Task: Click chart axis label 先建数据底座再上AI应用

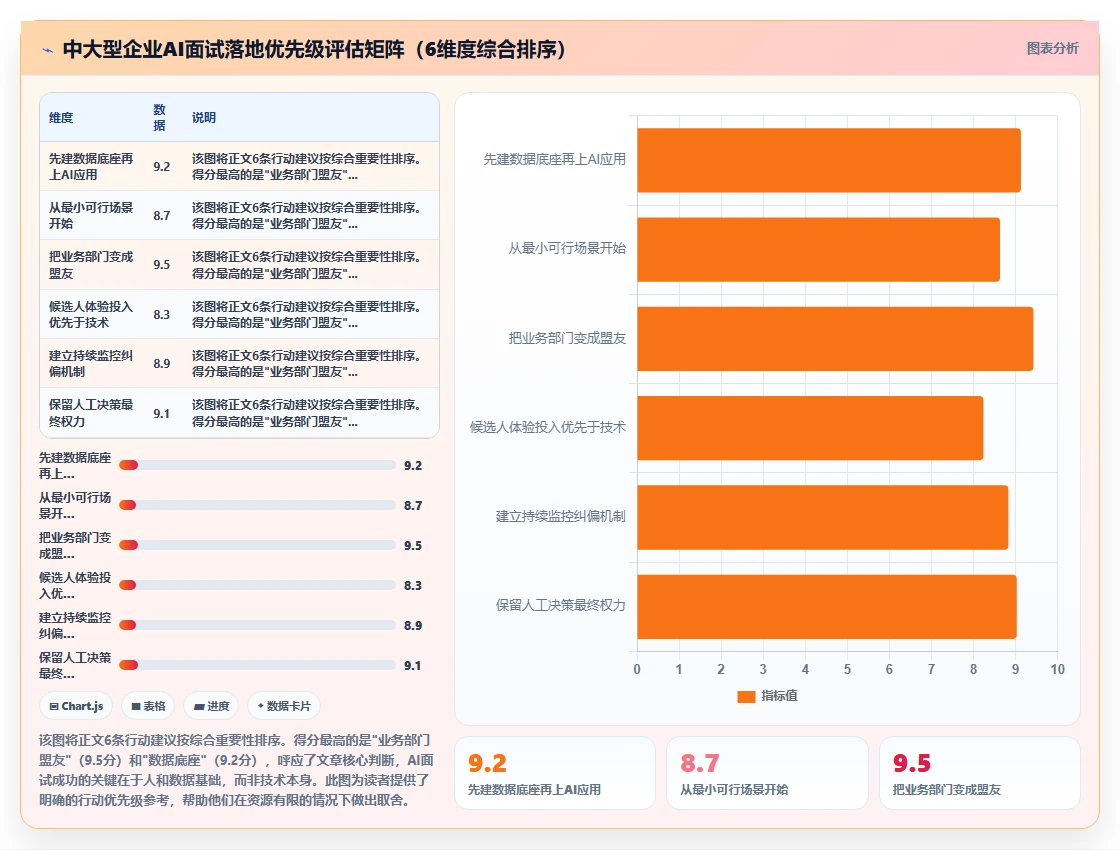Action: pos(554,159)
